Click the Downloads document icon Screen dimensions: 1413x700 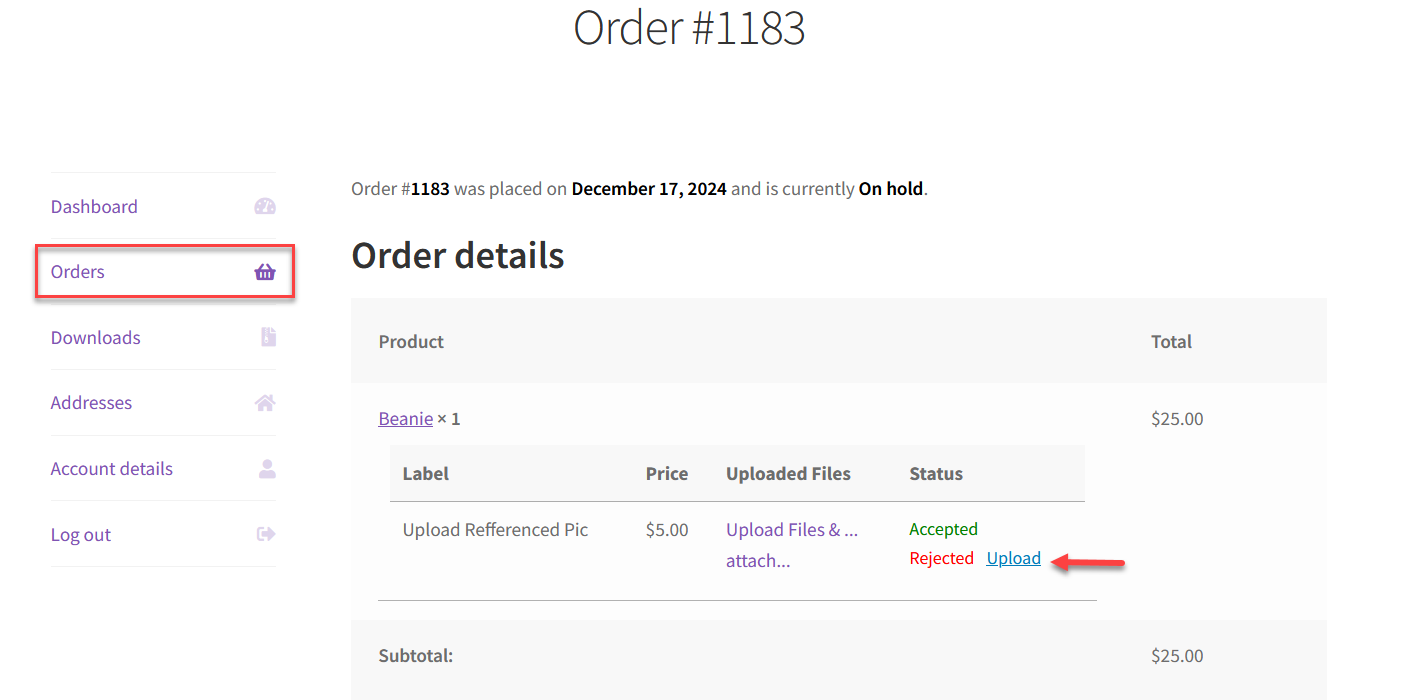coord(267,337)
